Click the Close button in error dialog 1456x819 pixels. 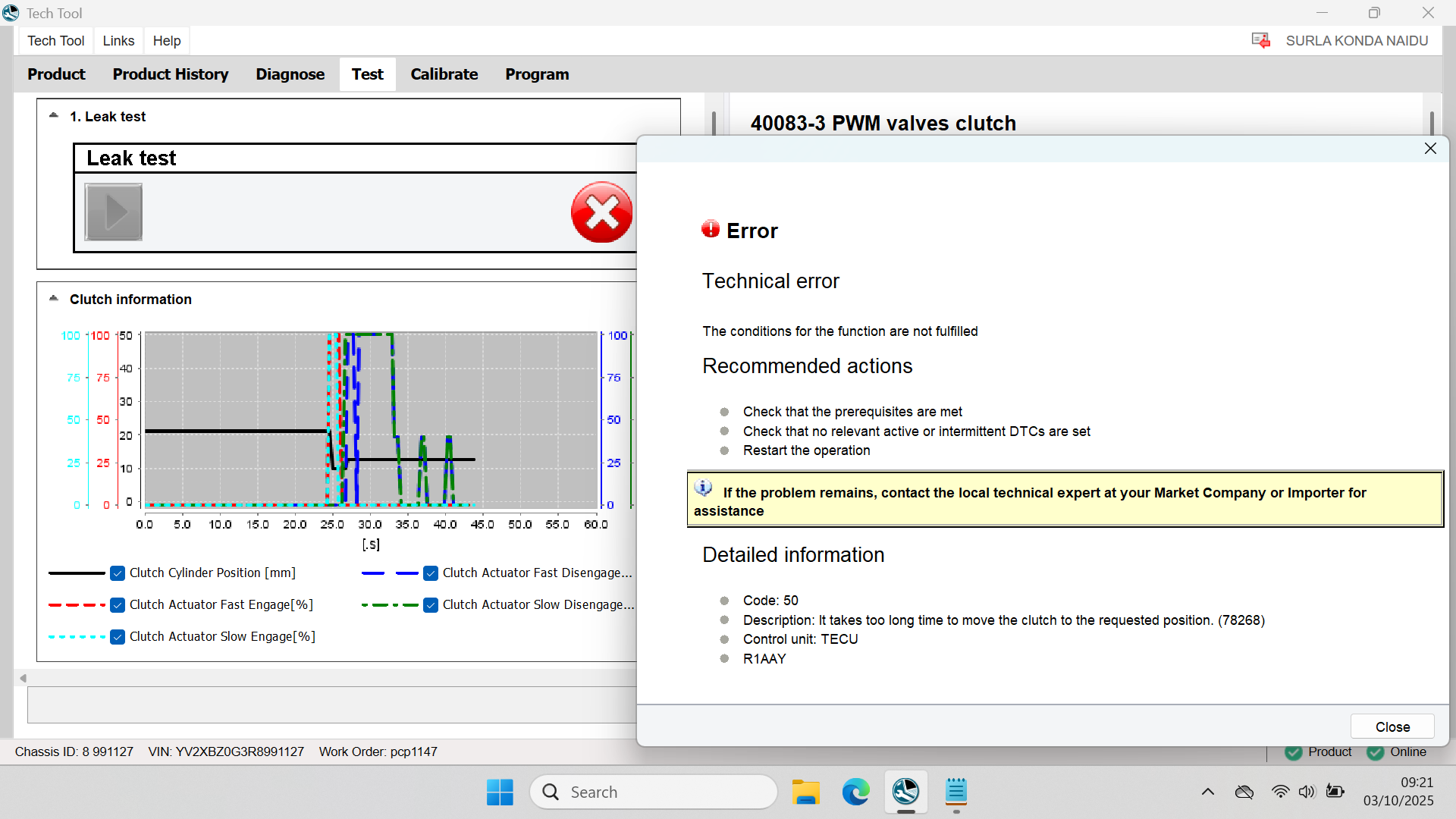[1392, 726]
